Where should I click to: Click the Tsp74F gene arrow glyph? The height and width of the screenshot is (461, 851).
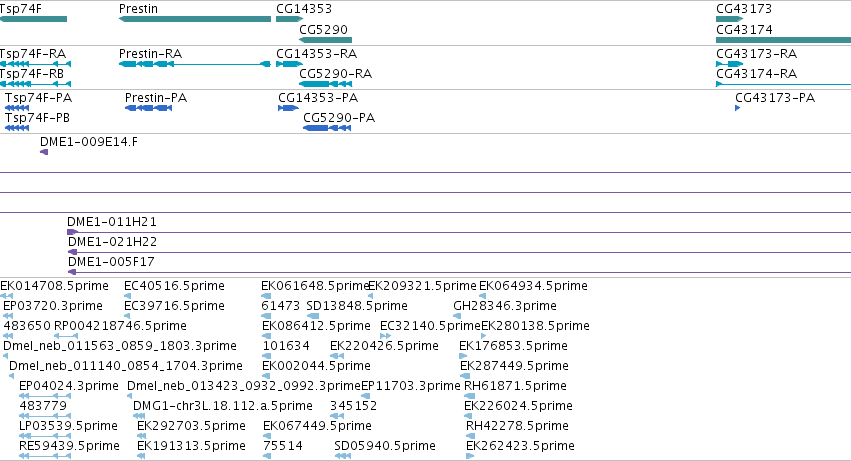tap(33, 19)
